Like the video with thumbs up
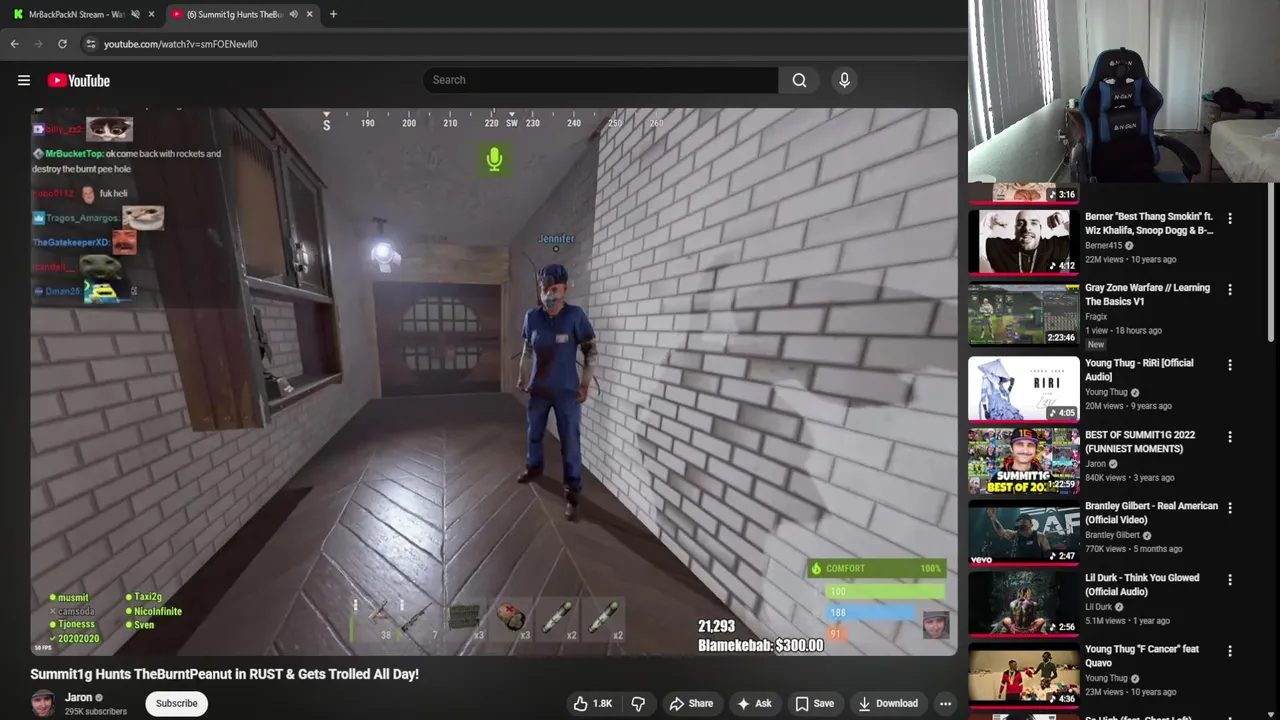 tap(592, 703)
